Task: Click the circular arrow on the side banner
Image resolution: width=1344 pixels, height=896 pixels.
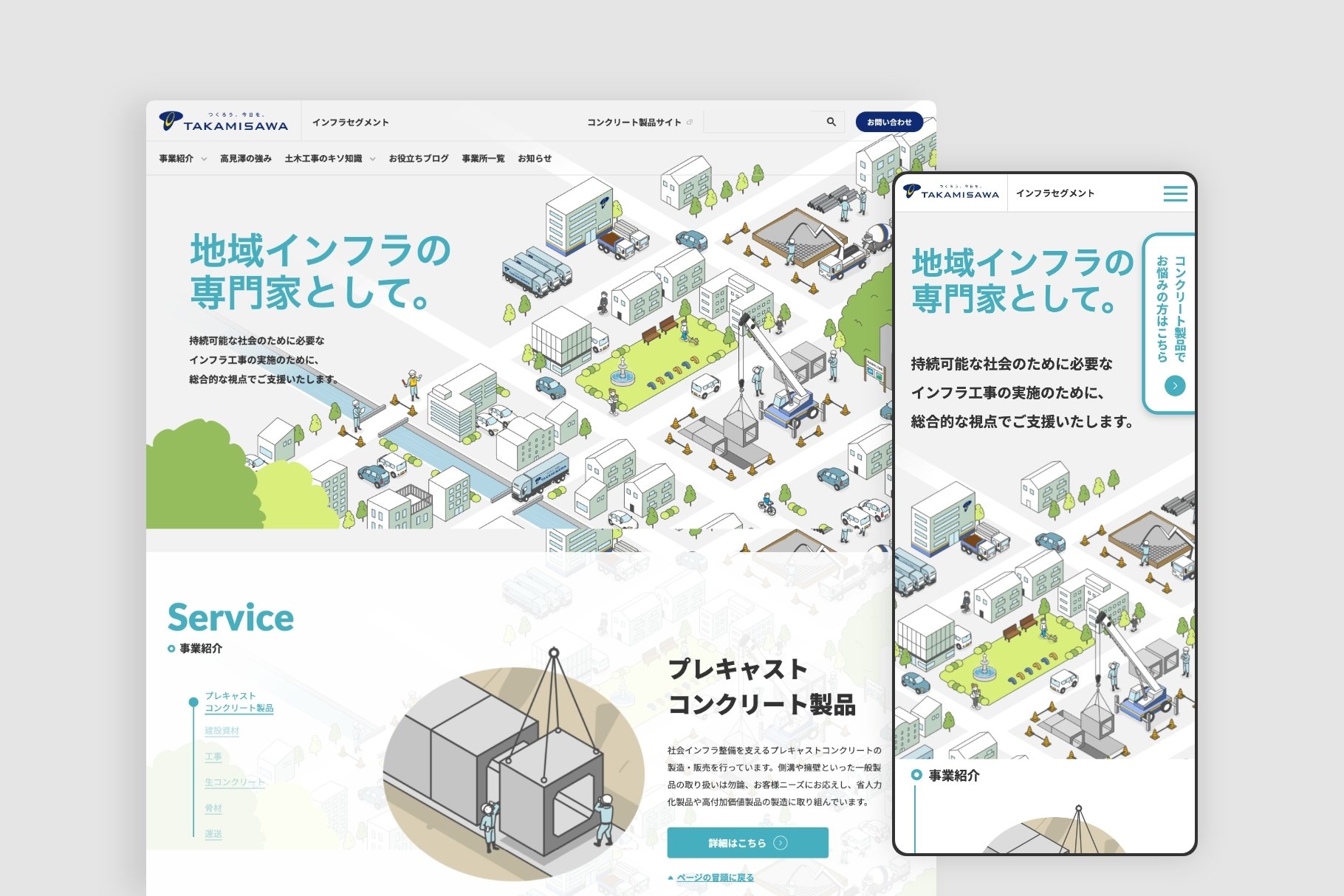Action: 1174,385
